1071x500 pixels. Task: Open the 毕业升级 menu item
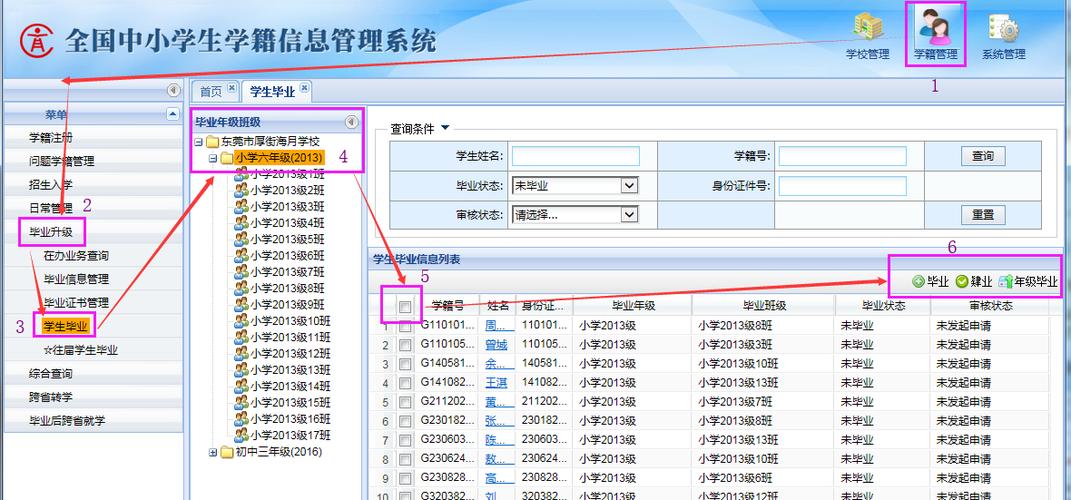[x=94, y=232]
